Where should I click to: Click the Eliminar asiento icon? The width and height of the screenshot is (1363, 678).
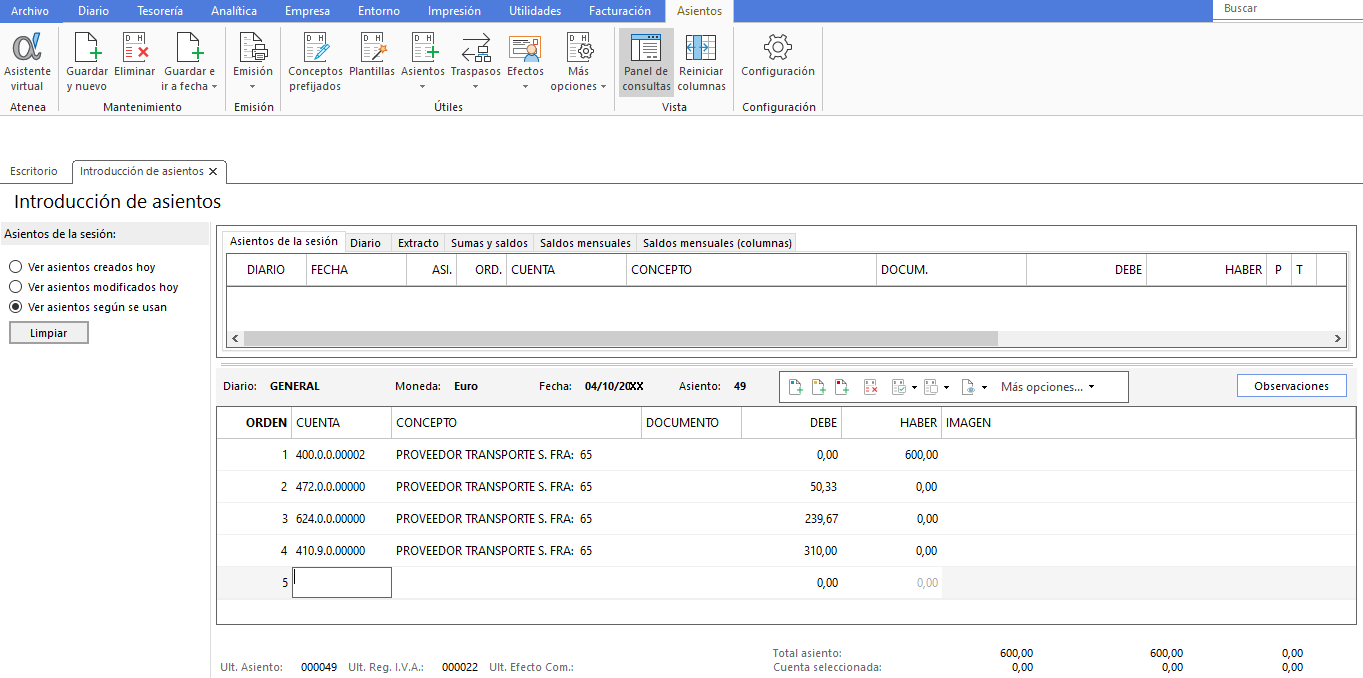point(135,48)
